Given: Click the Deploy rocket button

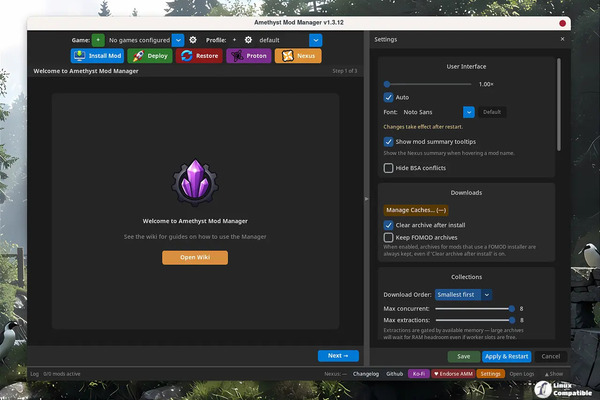Looking at the screenshot, I should [x=150, y=56].
